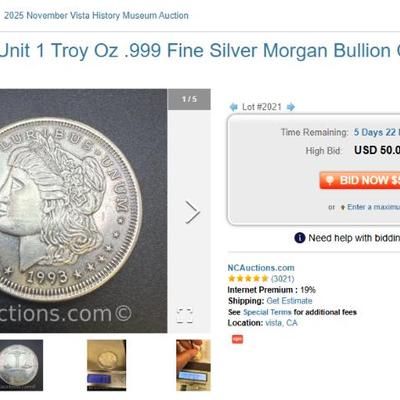Click the small red badge under Location
Viewport: 400px width, 400px height.
[237, 339]
